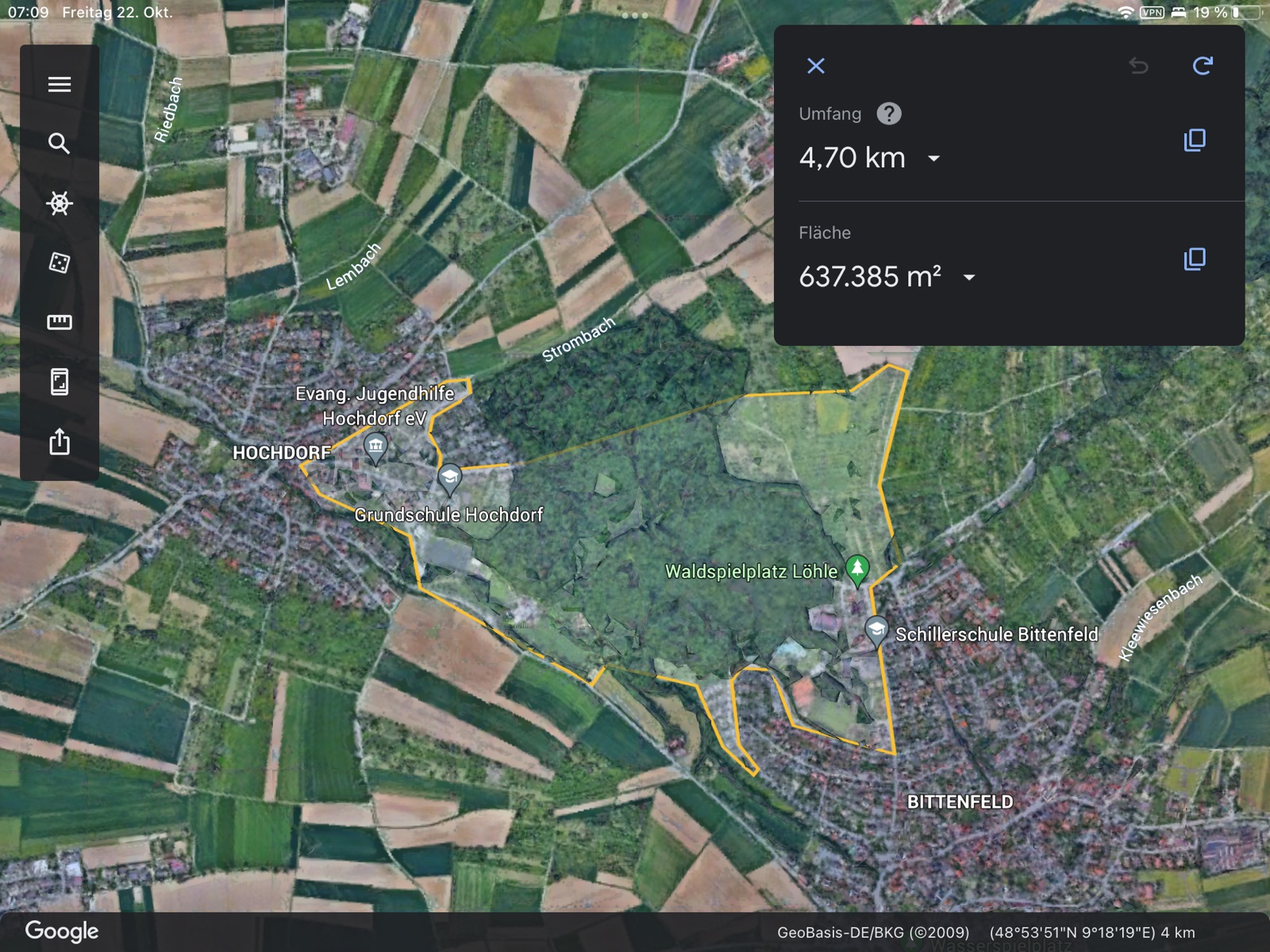Click the Evang. Jugendhilfe Hochdorf marker

[375, 447]
